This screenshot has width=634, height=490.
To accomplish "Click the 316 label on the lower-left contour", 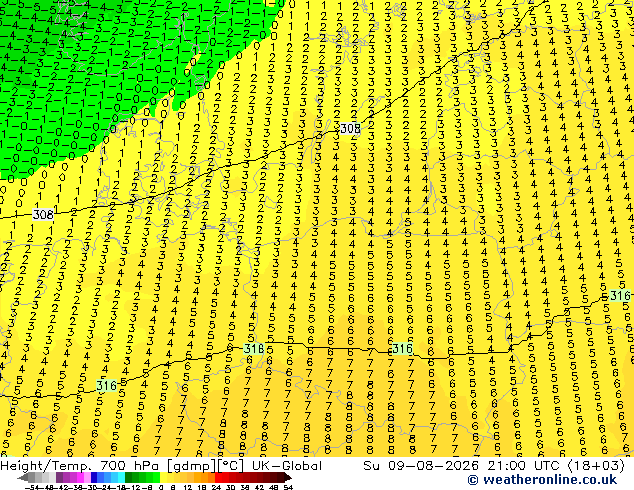I will click(107, 386).
